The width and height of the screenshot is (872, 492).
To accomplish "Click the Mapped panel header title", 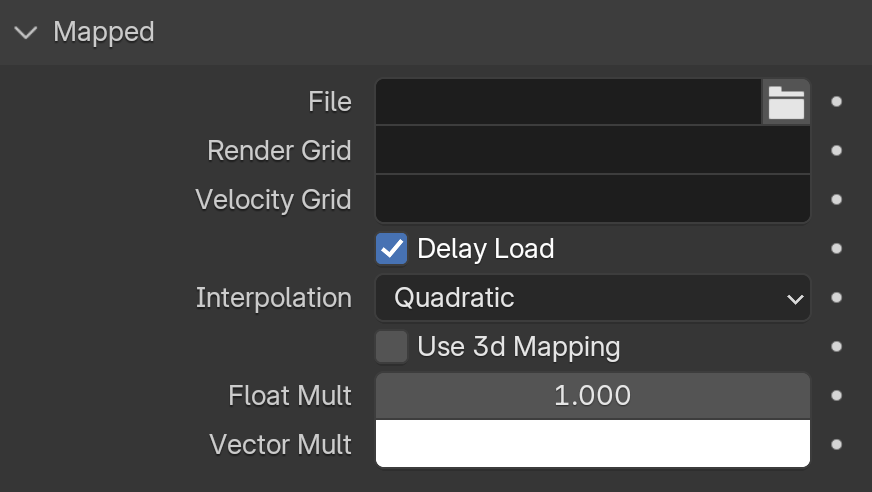I will [103, 32].
